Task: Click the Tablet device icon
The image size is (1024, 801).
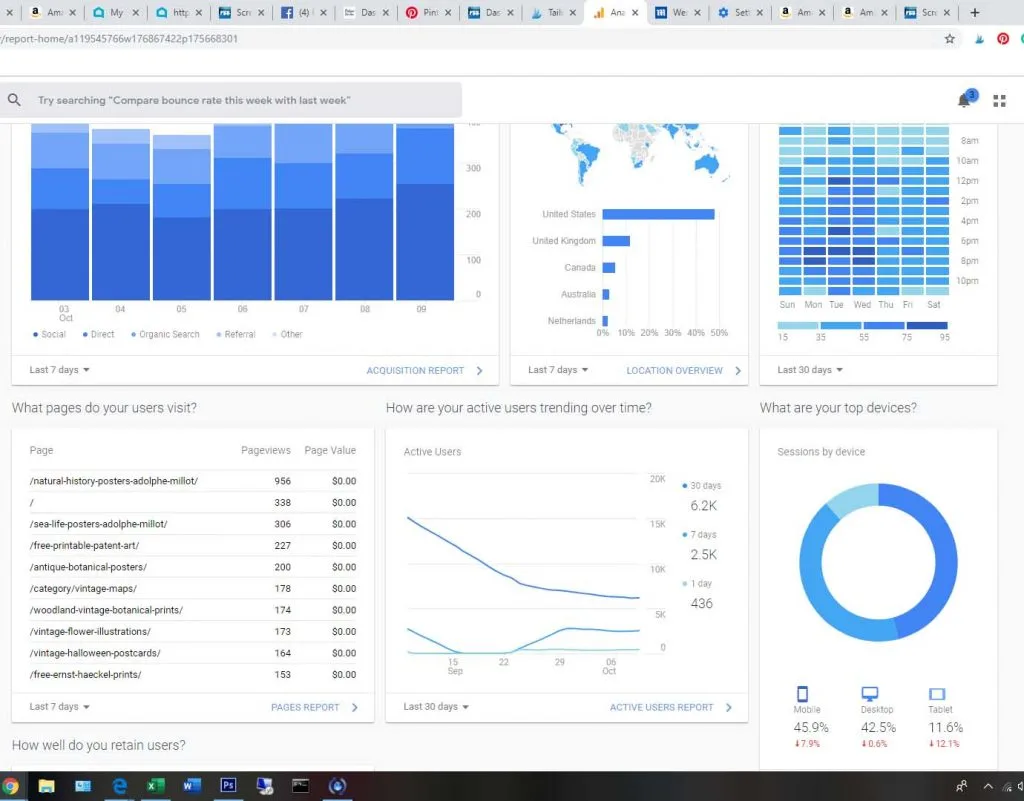Action: tap(937, 693)
